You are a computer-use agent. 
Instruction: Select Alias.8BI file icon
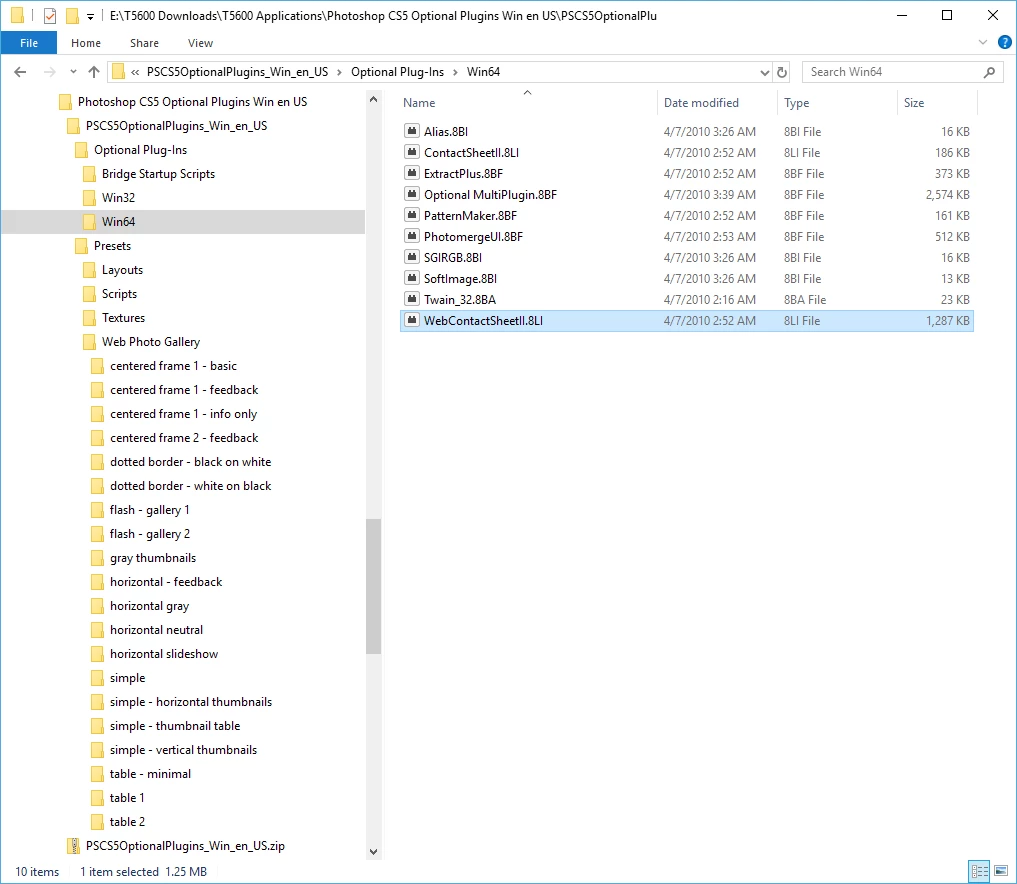point(411,131)
